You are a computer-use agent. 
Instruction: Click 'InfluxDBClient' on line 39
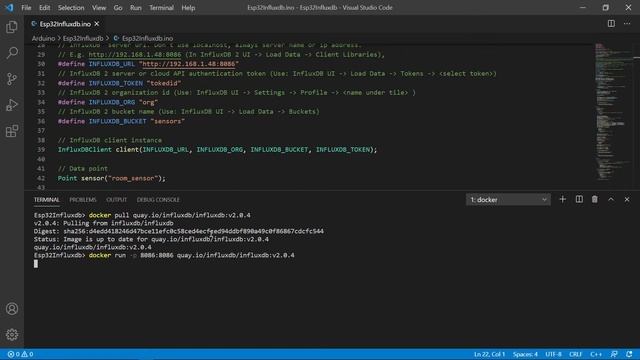point(84,150)
